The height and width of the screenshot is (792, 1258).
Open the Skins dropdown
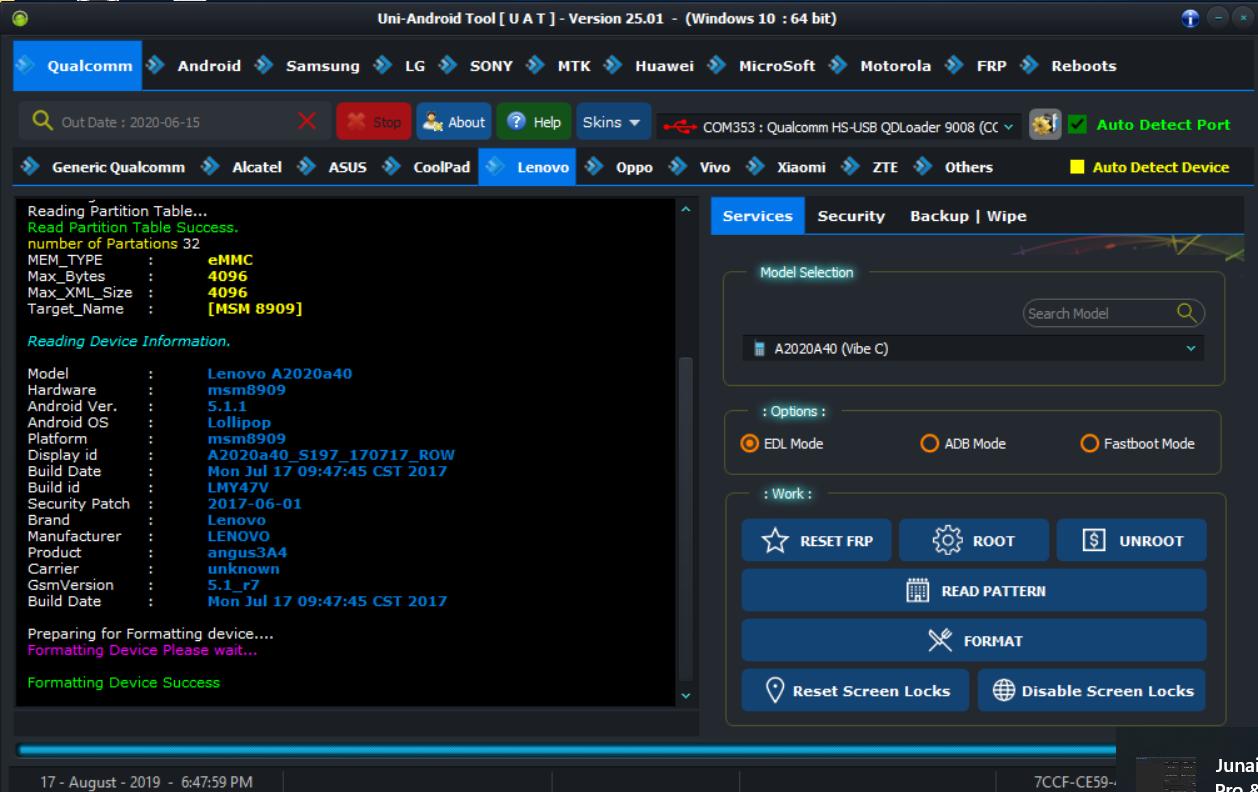coord(613,122)
